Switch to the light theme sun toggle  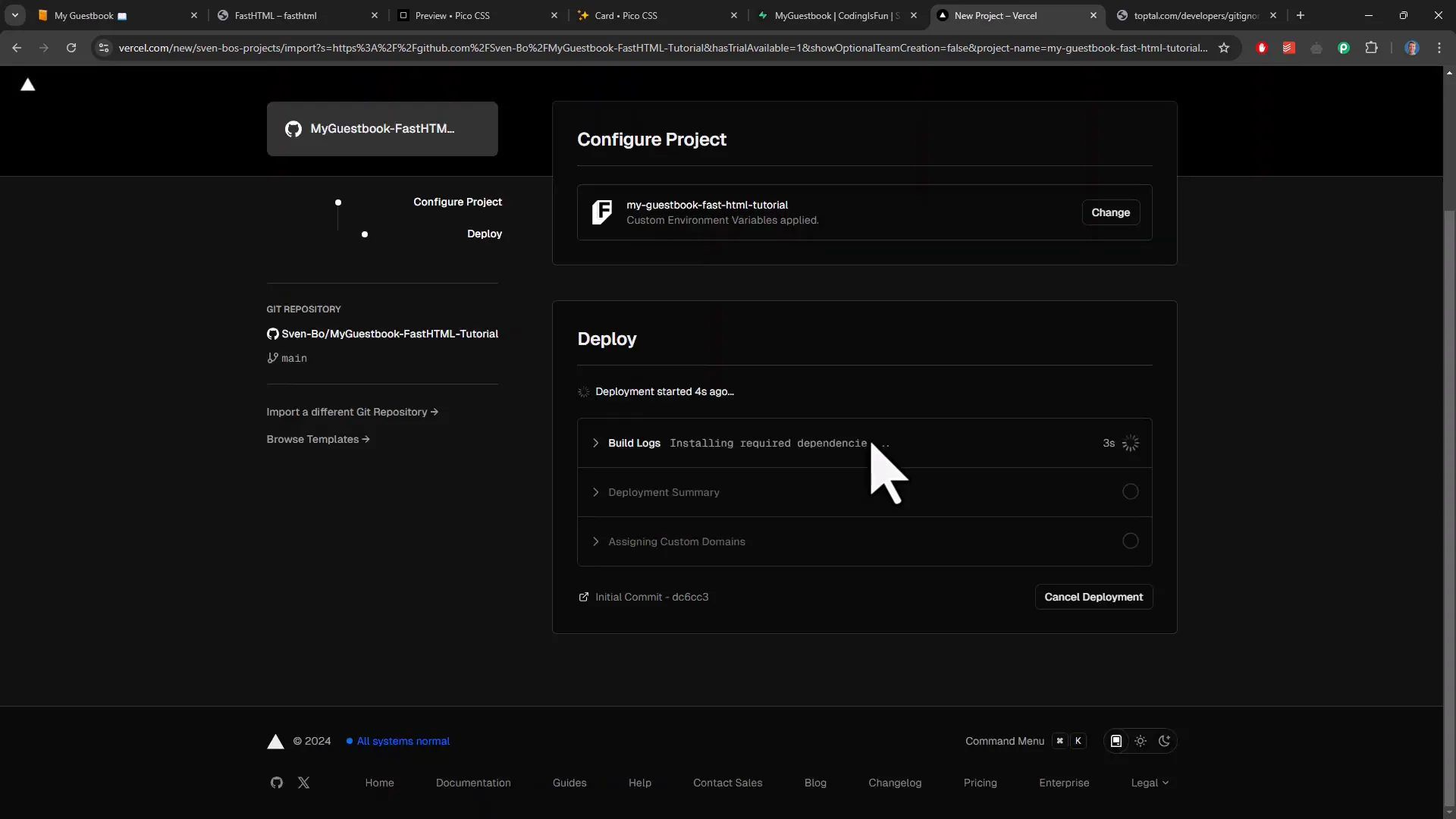tap(1141, 741)
